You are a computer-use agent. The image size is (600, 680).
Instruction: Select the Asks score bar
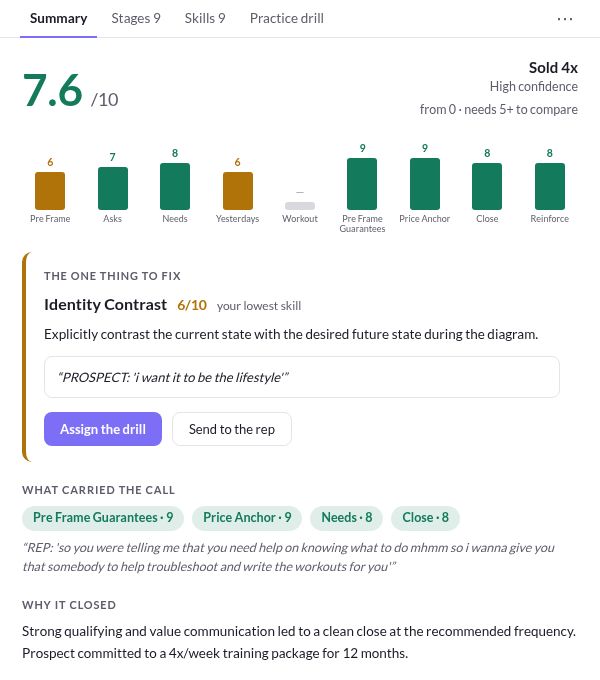(x=113, y=188)
